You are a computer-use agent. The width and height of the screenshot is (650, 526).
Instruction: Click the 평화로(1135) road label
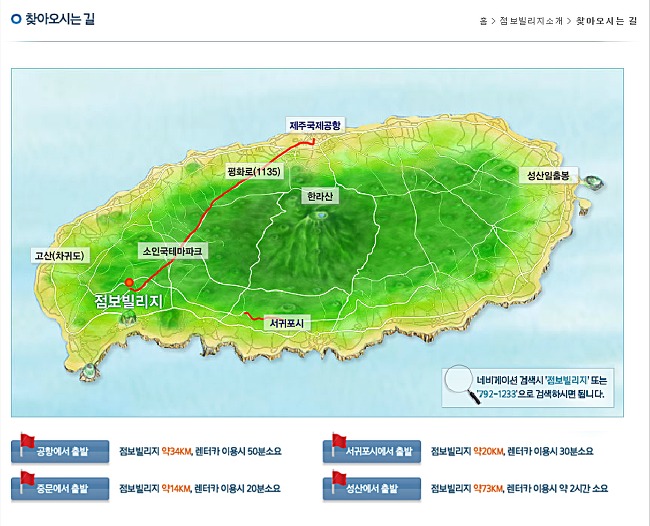[x=254, y=171]
